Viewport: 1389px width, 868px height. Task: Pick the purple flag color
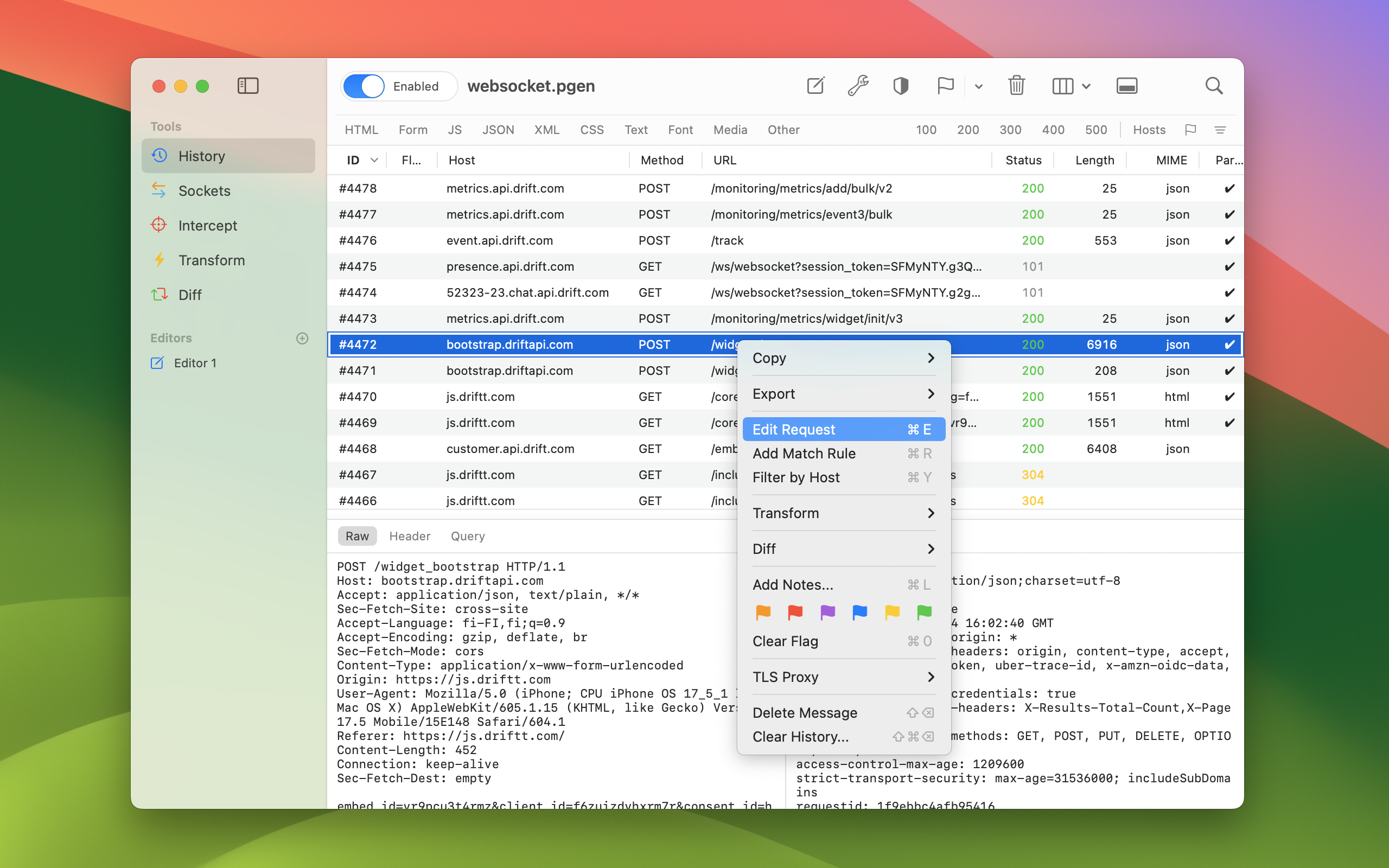tap(827, 612)
